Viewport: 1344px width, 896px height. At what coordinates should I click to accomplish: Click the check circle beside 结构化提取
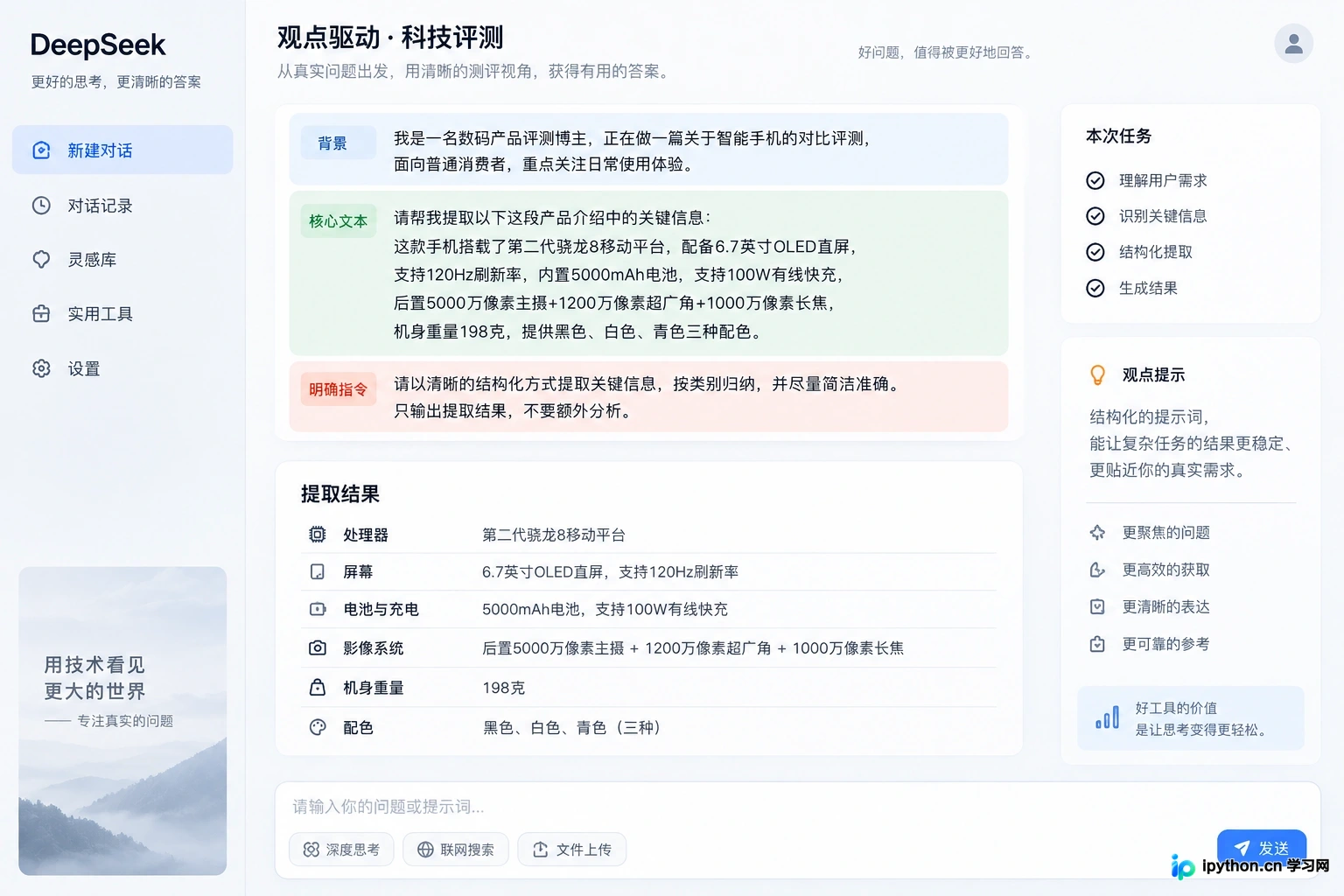(1095, 252)
